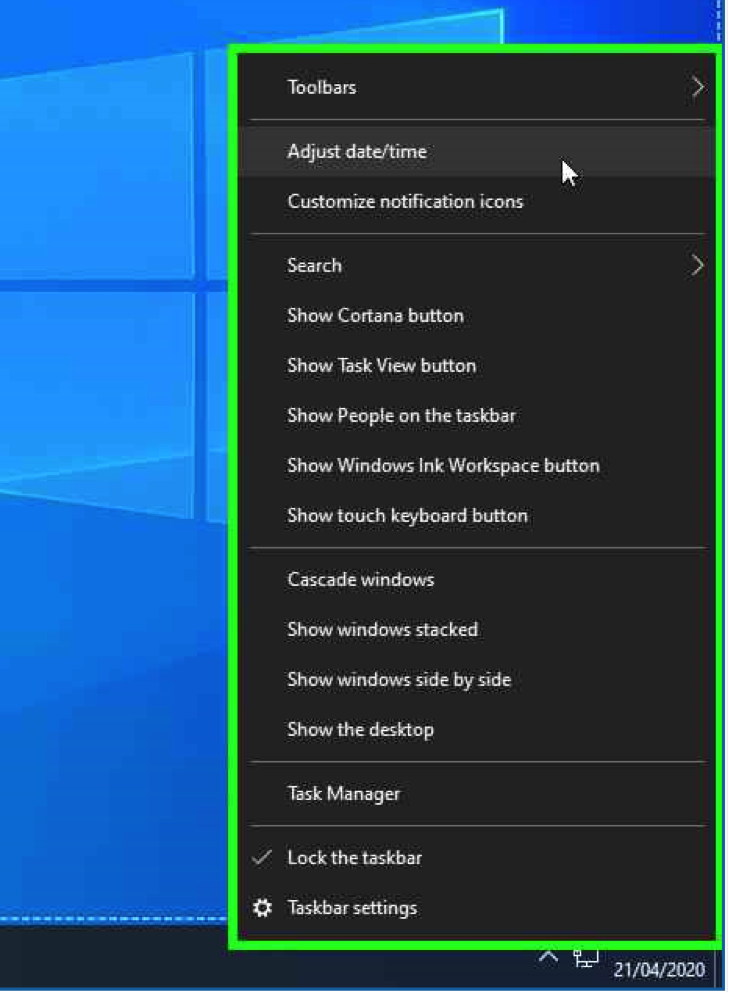Show hidden icons with the tray chevron
Screen dimensions: 729x993
coord(548,958)
